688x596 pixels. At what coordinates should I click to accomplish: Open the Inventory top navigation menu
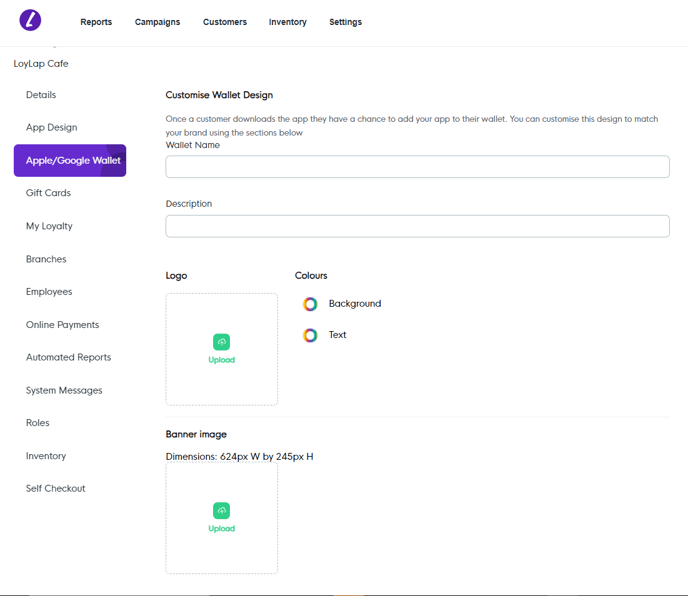[287, 22]
